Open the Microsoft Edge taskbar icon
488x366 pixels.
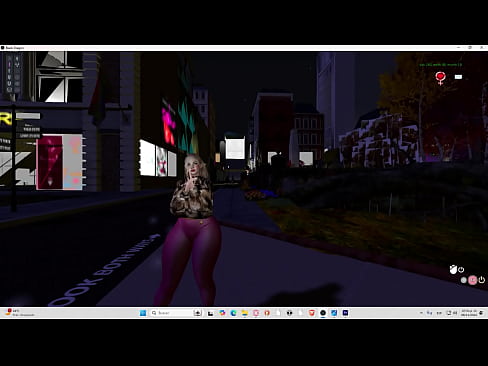233,313
